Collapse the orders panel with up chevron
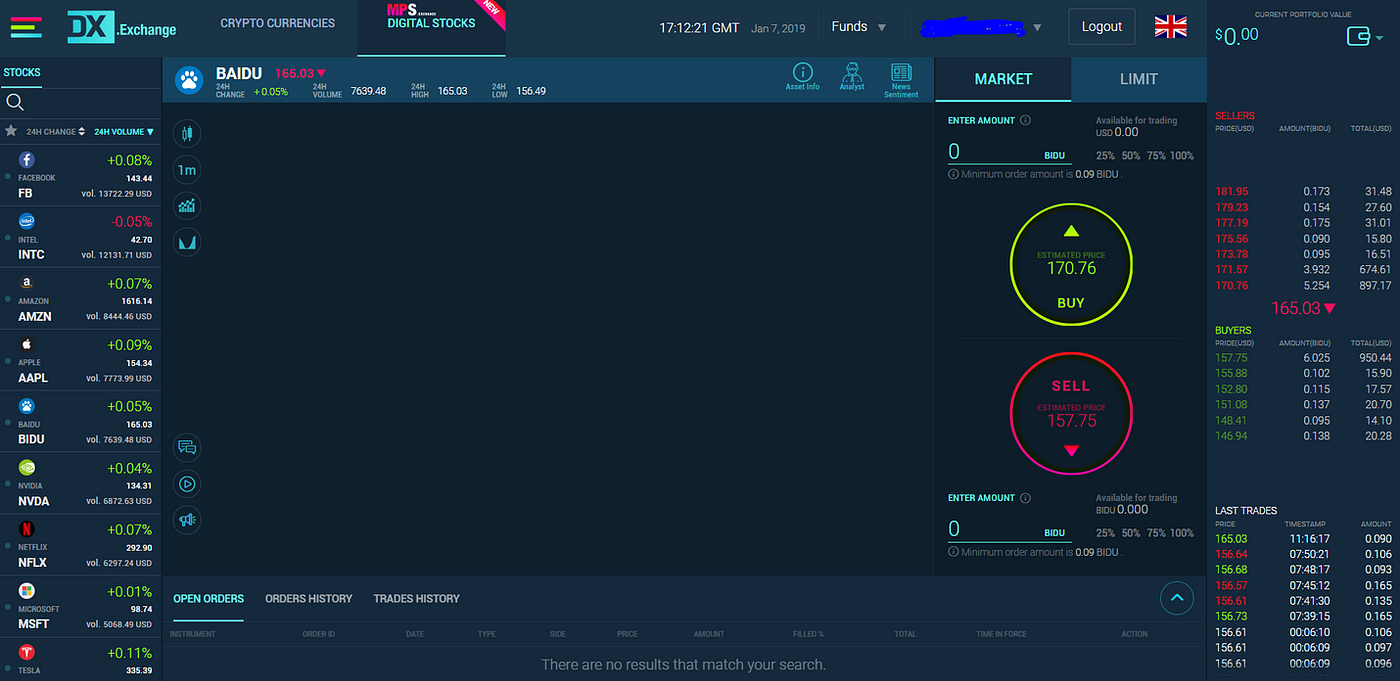 1176,598
